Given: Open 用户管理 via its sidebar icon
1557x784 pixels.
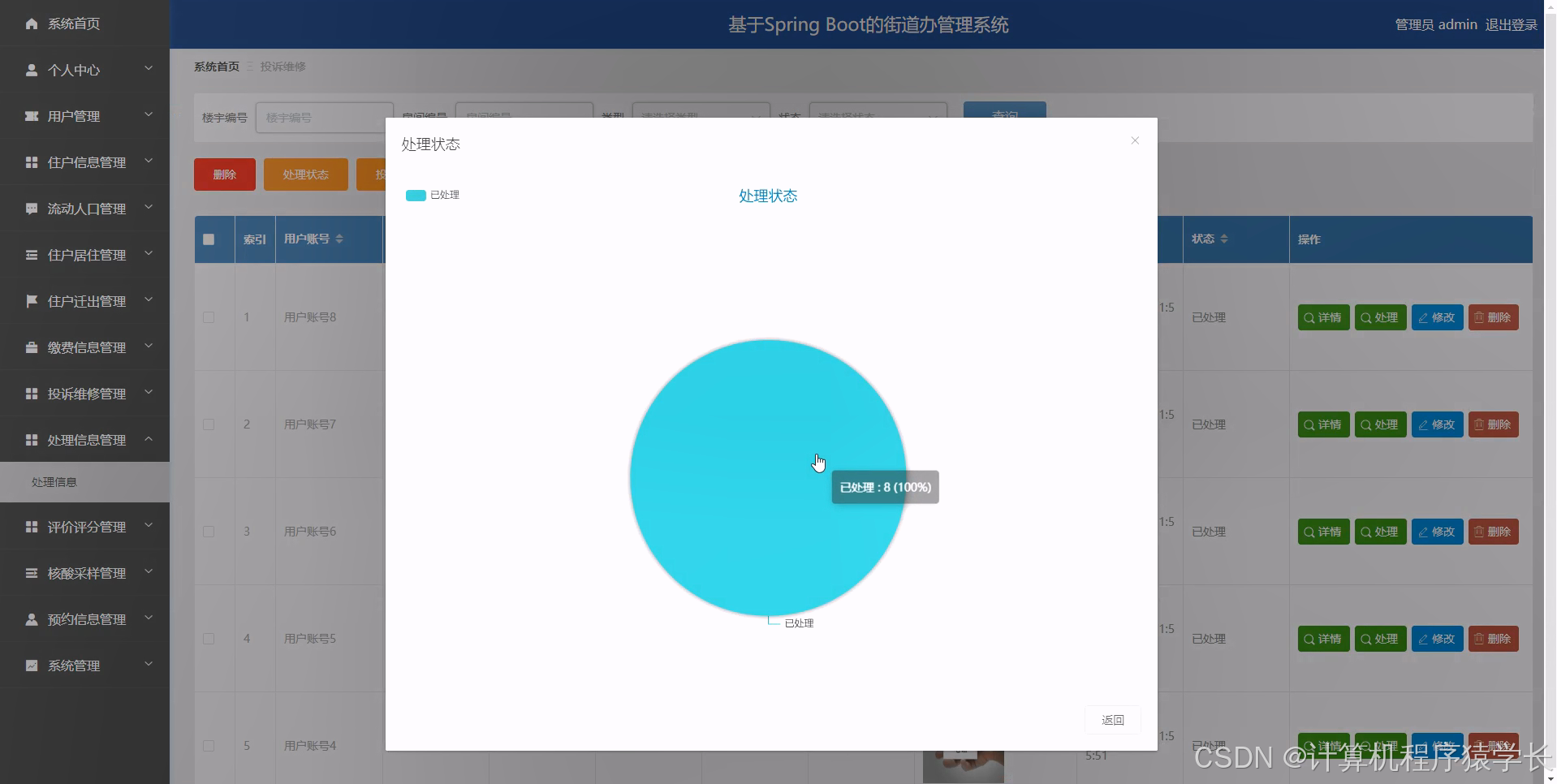Looking at the screenshot, I should tap(31, 115).
